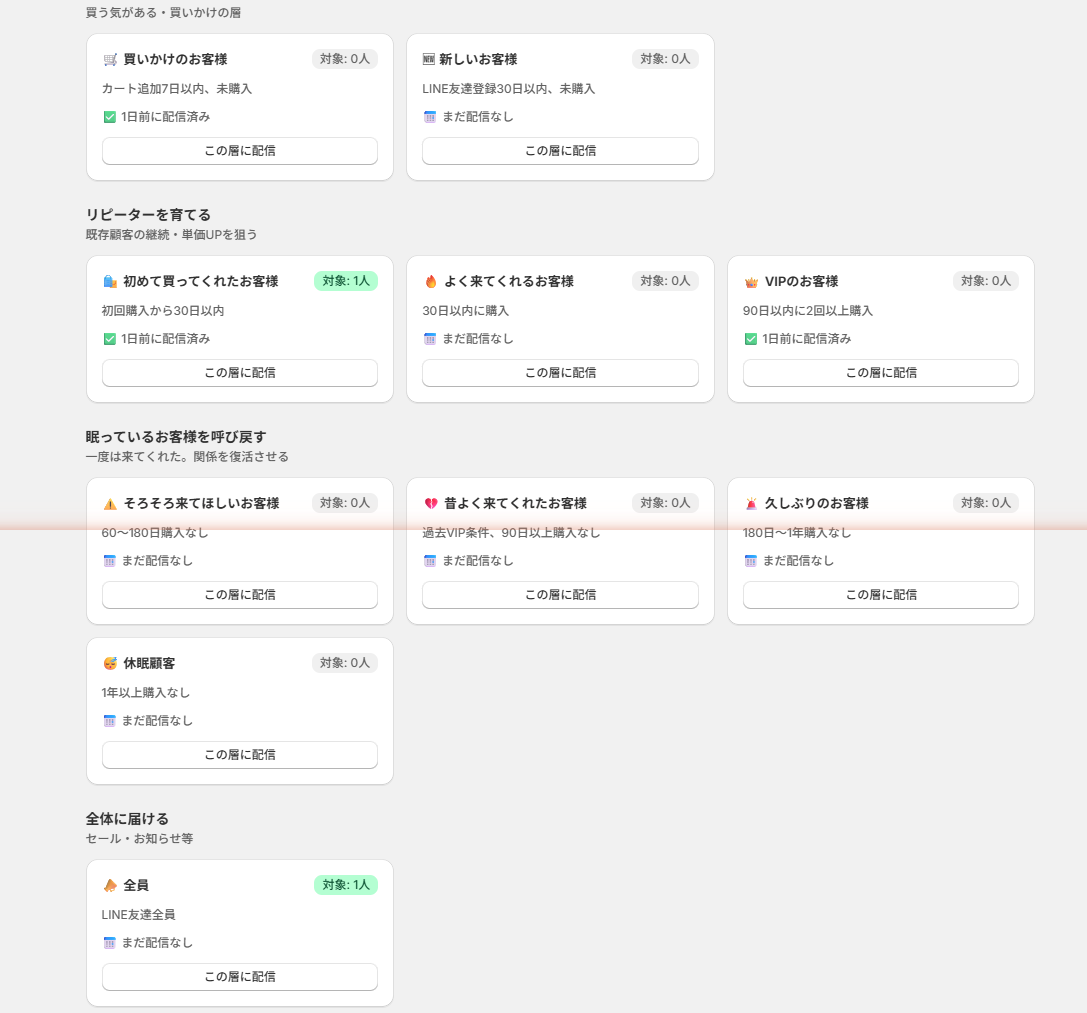Click the green check mark on VIPのお客様 card
This screenshot has height=1013, width=1087.
click(750, 339)
